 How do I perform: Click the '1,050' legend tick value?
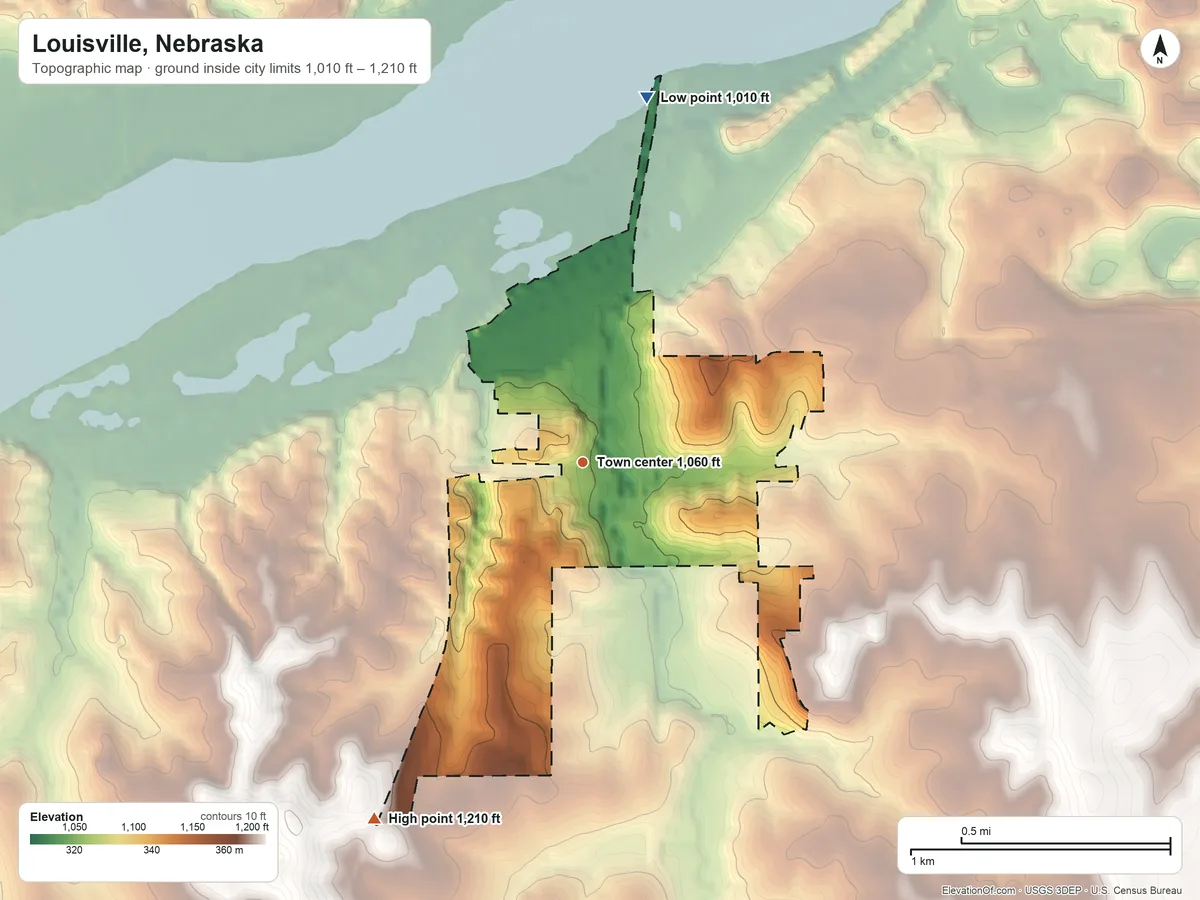click(75, 828)
